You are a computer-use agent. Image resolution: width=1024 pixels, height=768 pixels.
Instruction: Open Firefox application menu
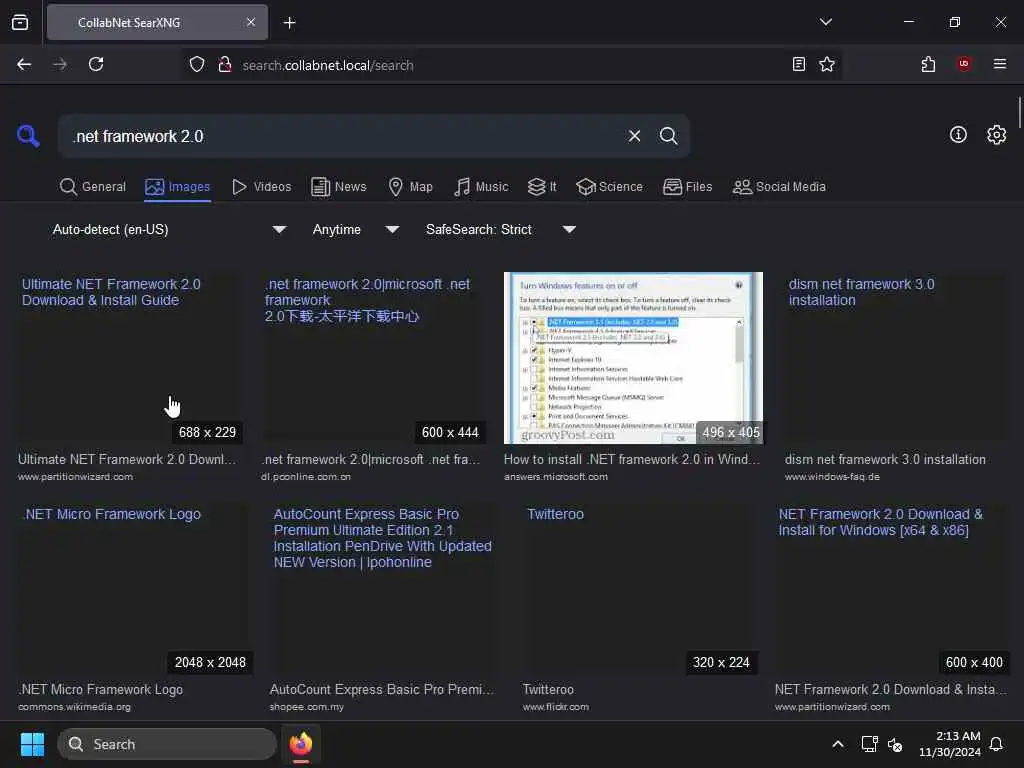click(999, 64)
